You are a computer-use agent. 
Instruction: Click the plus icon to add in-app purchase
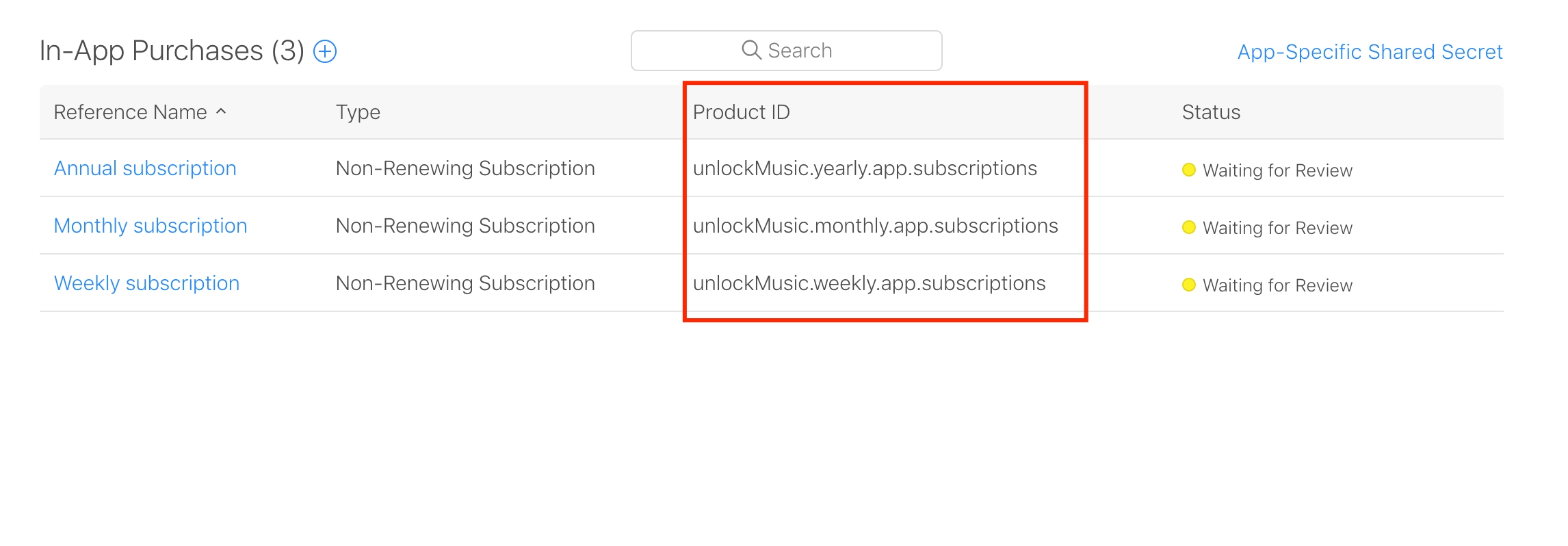(x=325, y=51)
